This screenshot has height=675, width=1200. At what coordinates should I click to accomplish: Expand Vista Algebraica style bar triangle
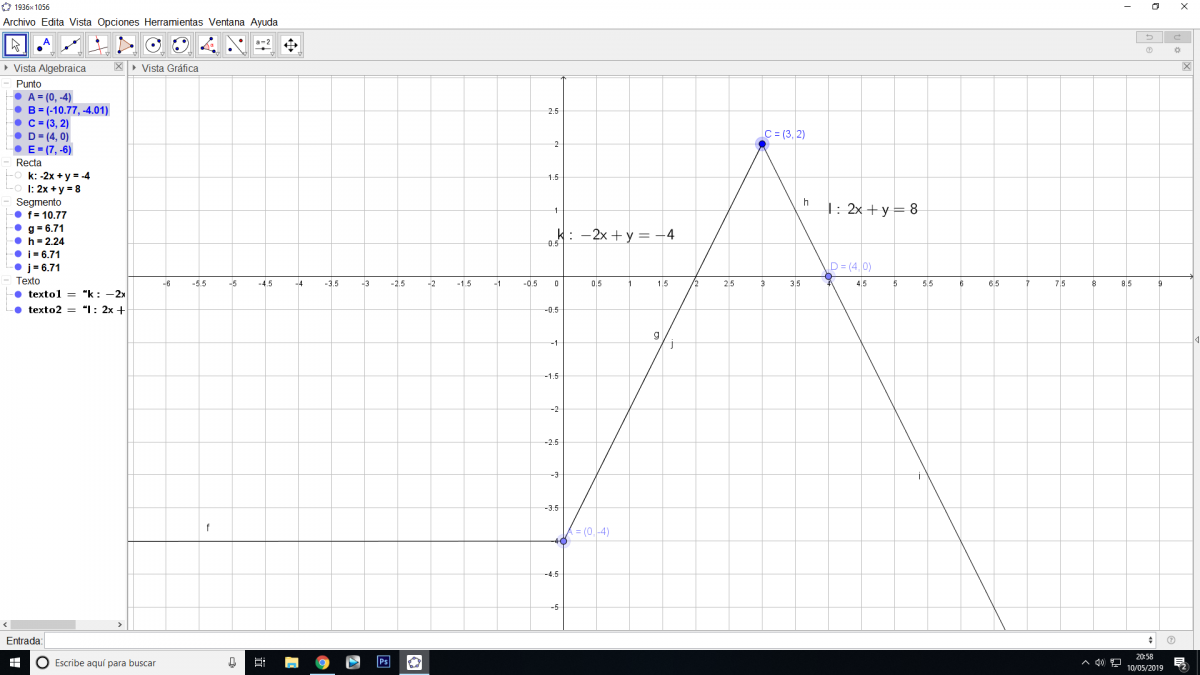pos(6,68)
